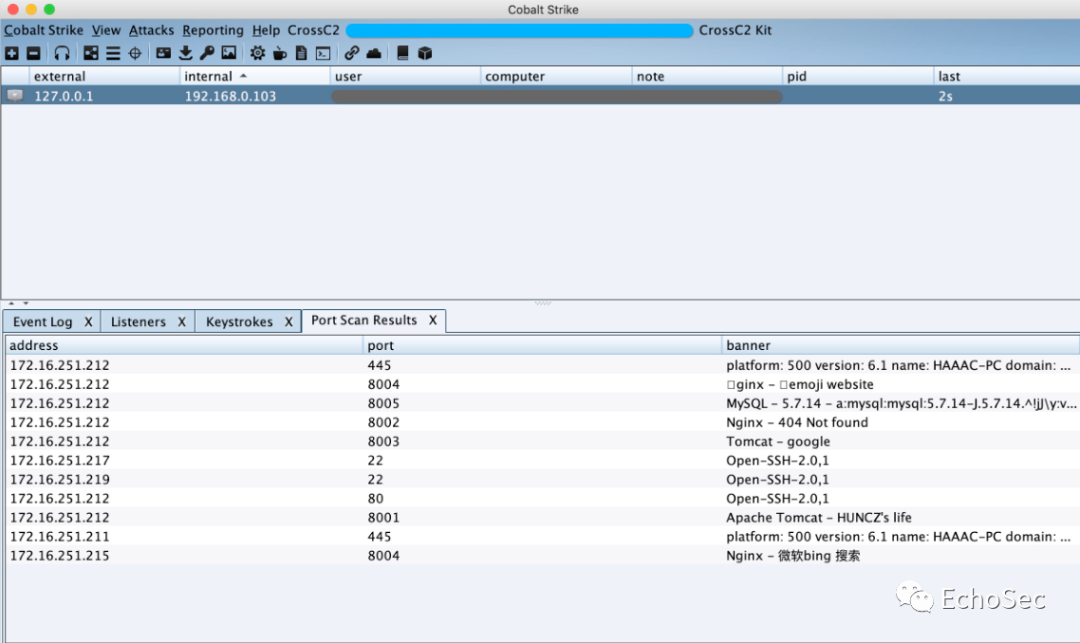Viewport: 1080px width, 643px height.
Task: Switch to the target table crosshair icon
Action: click(x=135, y=53)
